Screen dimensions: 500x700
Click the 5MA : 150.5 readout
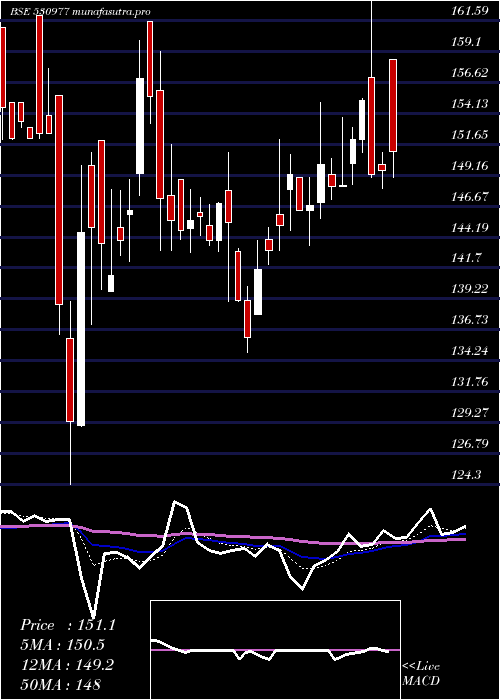pyautogui.click(x=62, y=645)
